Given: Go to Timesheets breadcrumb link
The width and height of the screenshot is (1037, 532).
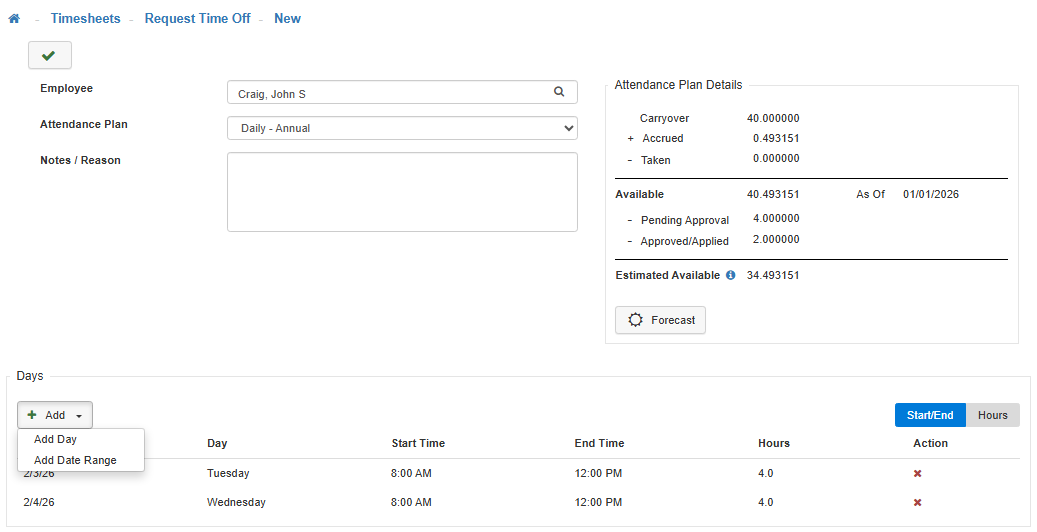Looking at the screenshot, I should coord(85,19).
